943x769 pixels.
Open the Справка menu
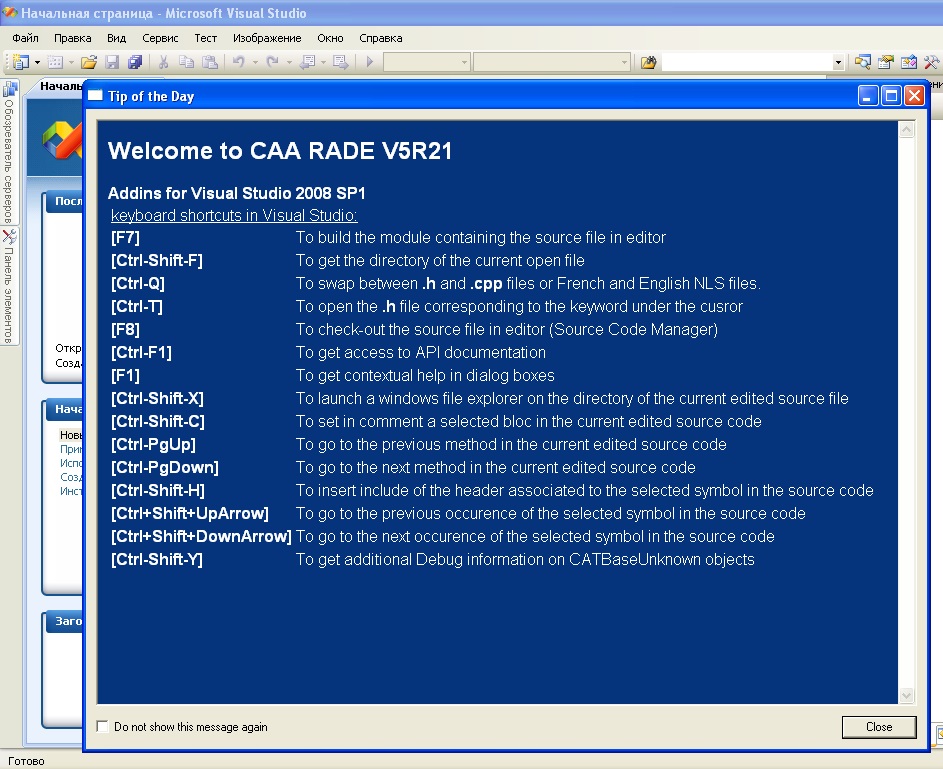380,38
